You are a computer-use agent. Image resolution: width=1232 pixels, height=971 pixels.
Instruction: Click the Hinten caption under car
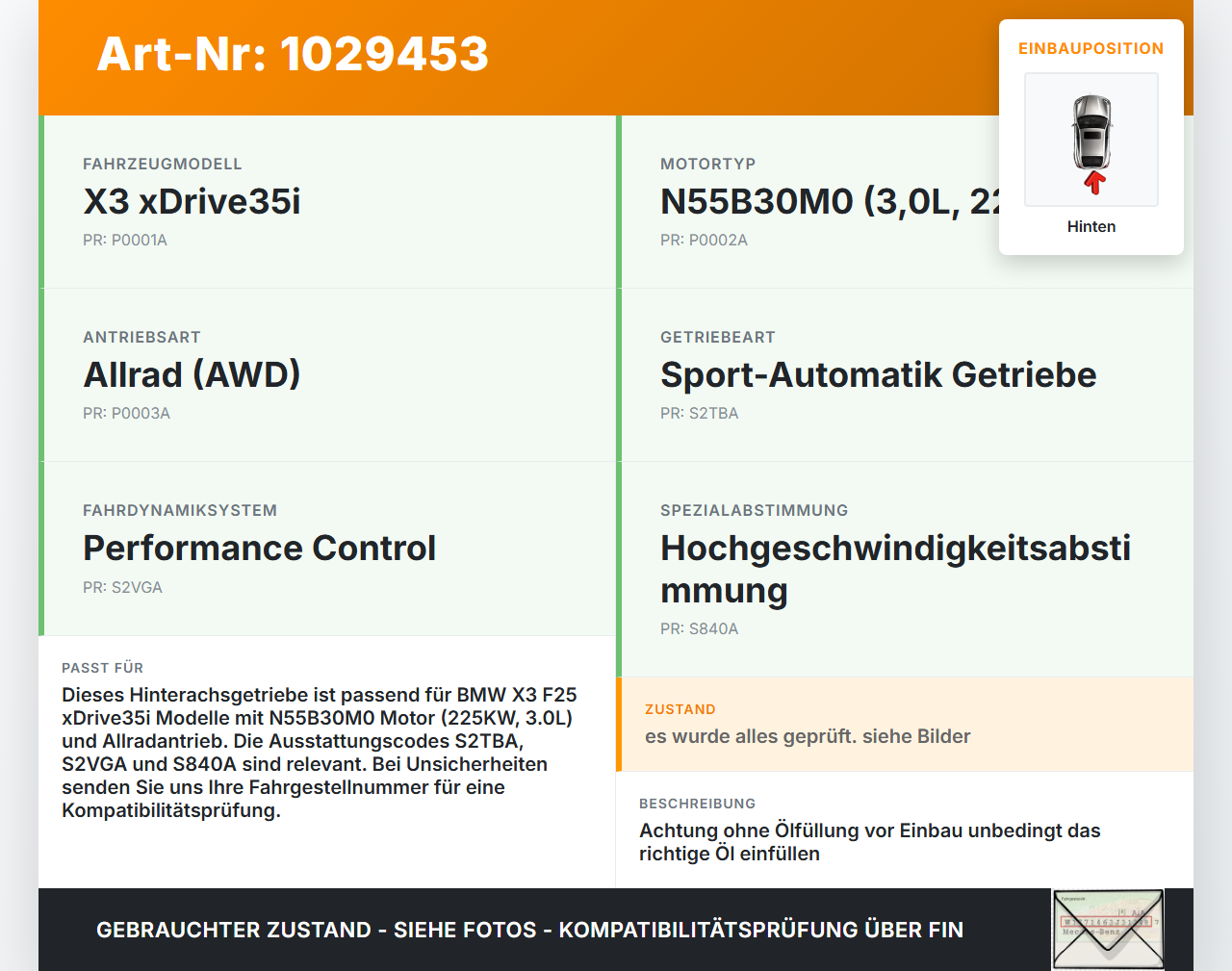pos(1091,227)
